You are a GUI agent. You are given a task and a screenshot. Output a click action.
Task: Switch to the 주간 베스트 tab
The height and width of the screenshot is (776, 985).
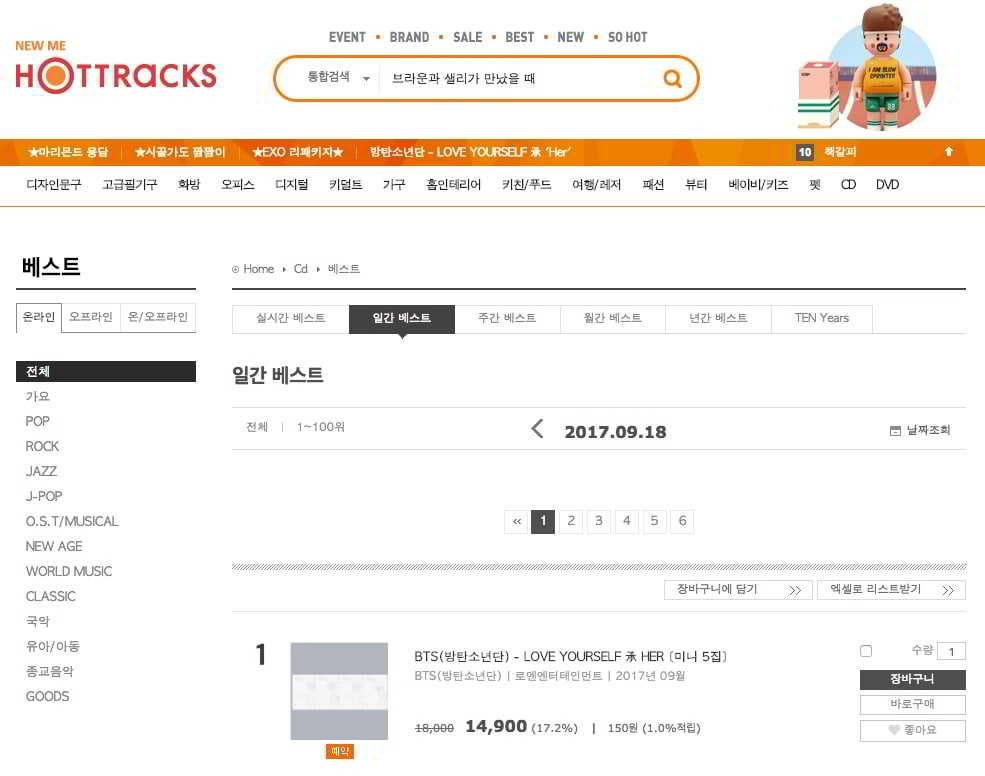[507, 318]
